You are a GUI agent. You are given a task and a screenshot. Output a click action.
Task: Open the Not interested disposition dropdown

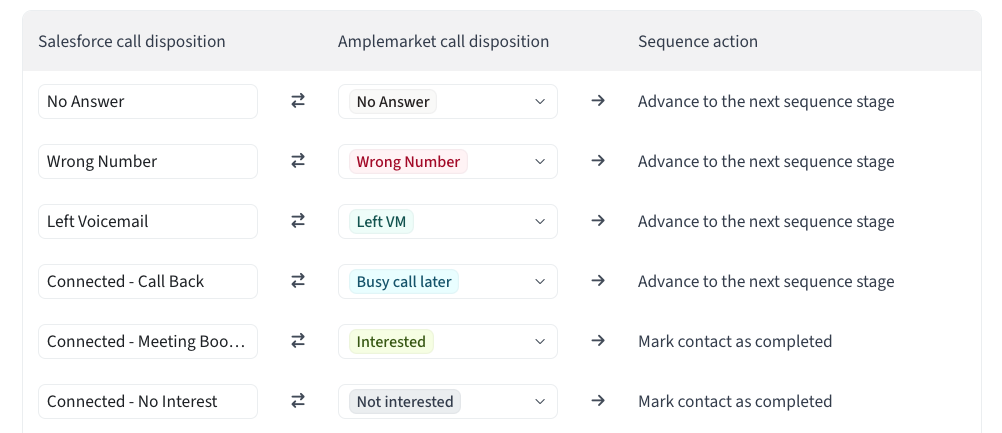pyautogui.click(x=447, y=401)
